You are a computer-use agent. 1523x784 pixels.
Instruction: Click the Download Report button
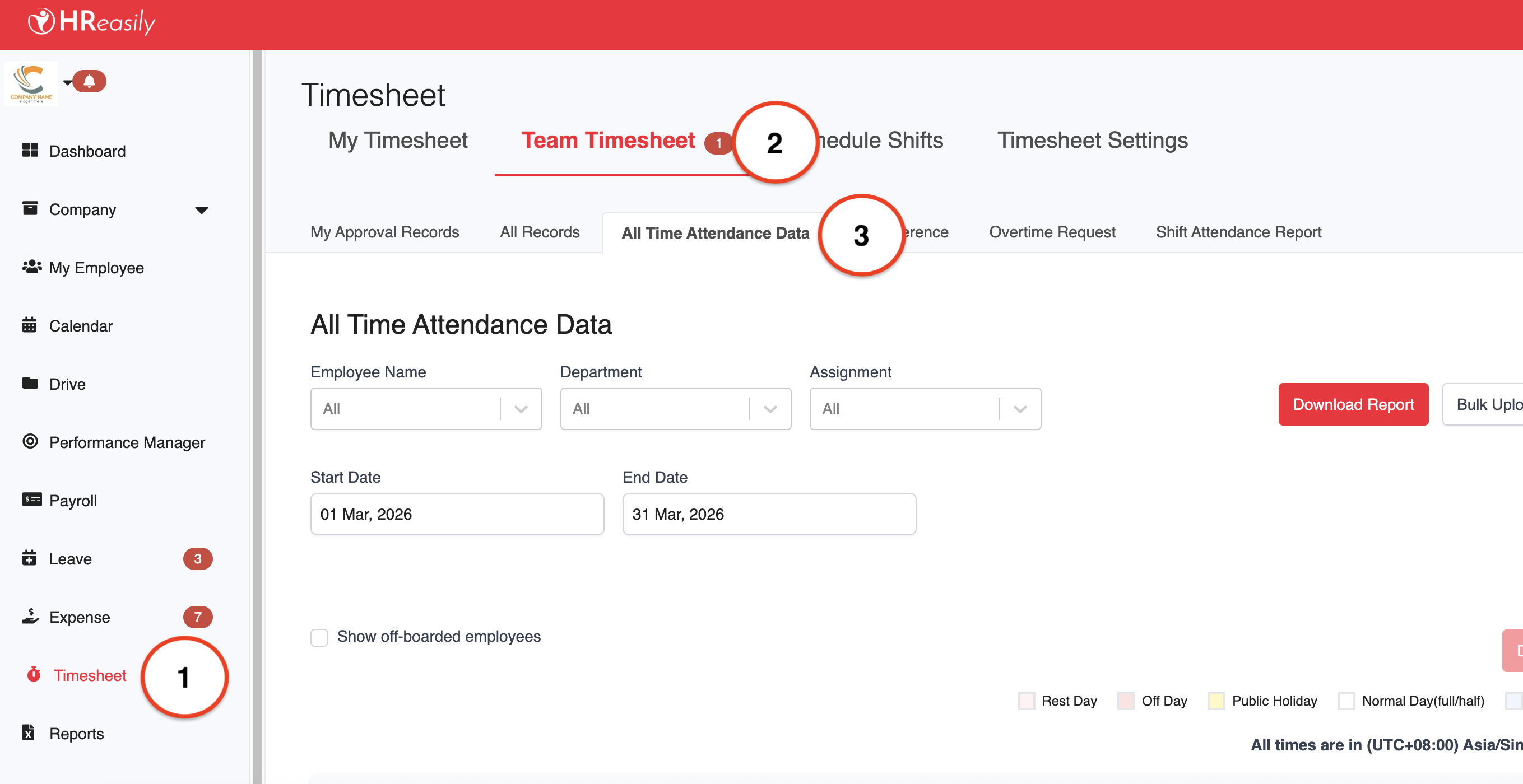[1353, 405]
